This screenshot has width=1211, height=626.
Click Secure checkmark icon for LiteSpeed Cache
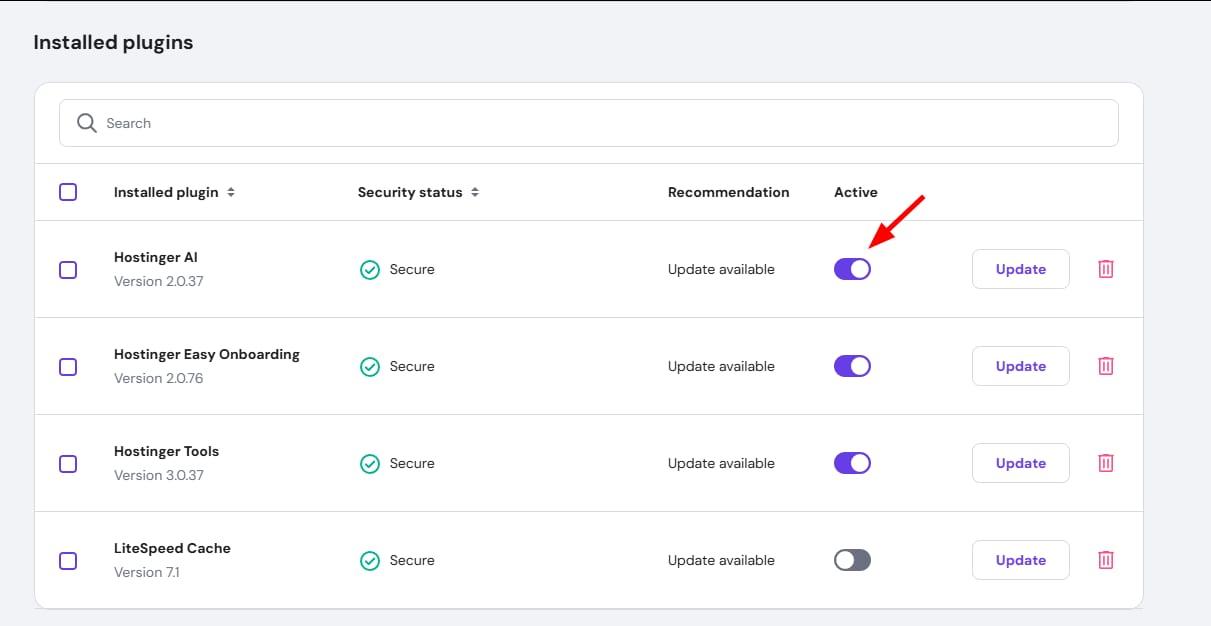pos(370,561)
